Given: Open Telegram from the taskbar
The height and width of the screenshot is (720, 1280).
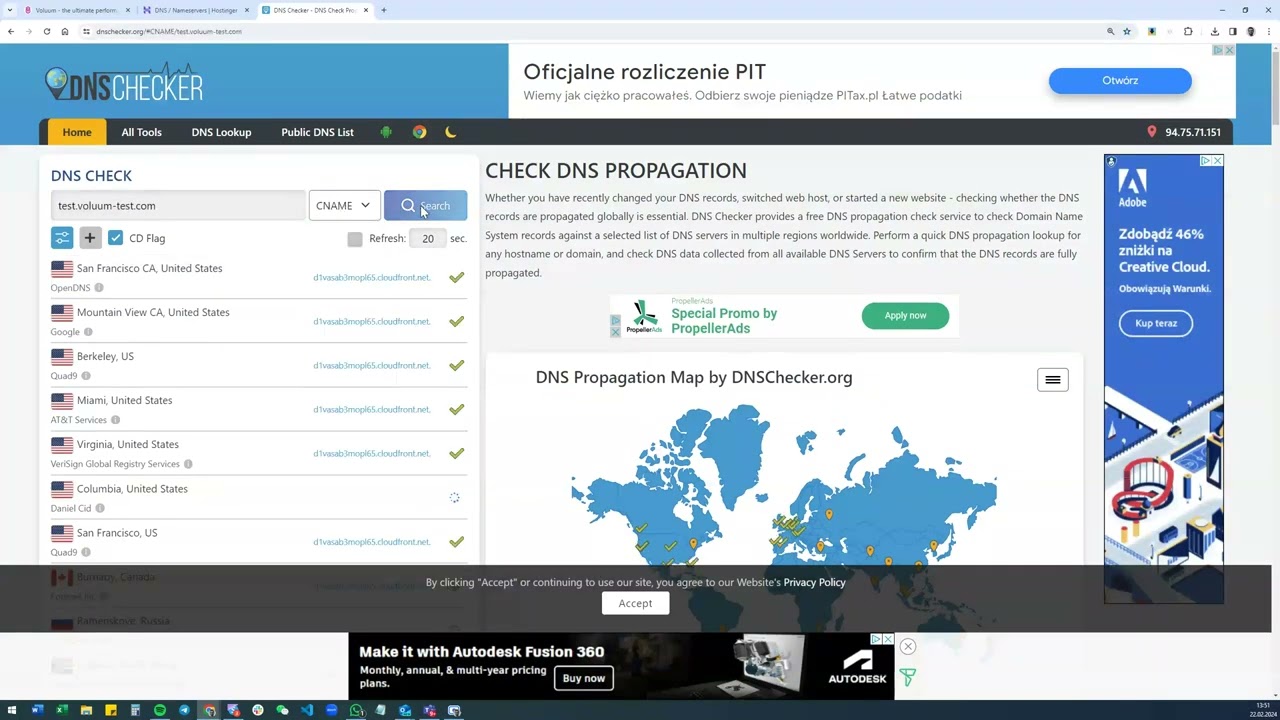Looking at the screenshot, I should 184,710.
